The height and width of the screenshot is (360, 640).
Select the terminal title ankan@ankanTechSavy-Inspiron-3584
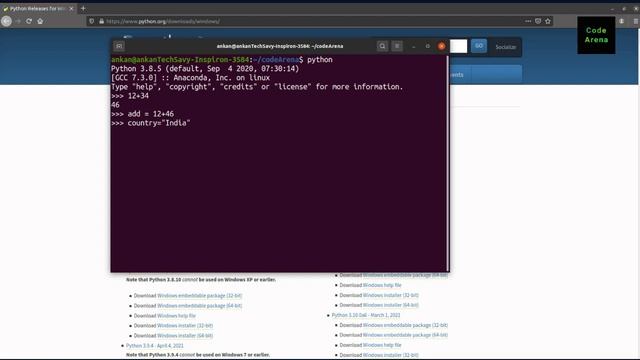[280, 46]
